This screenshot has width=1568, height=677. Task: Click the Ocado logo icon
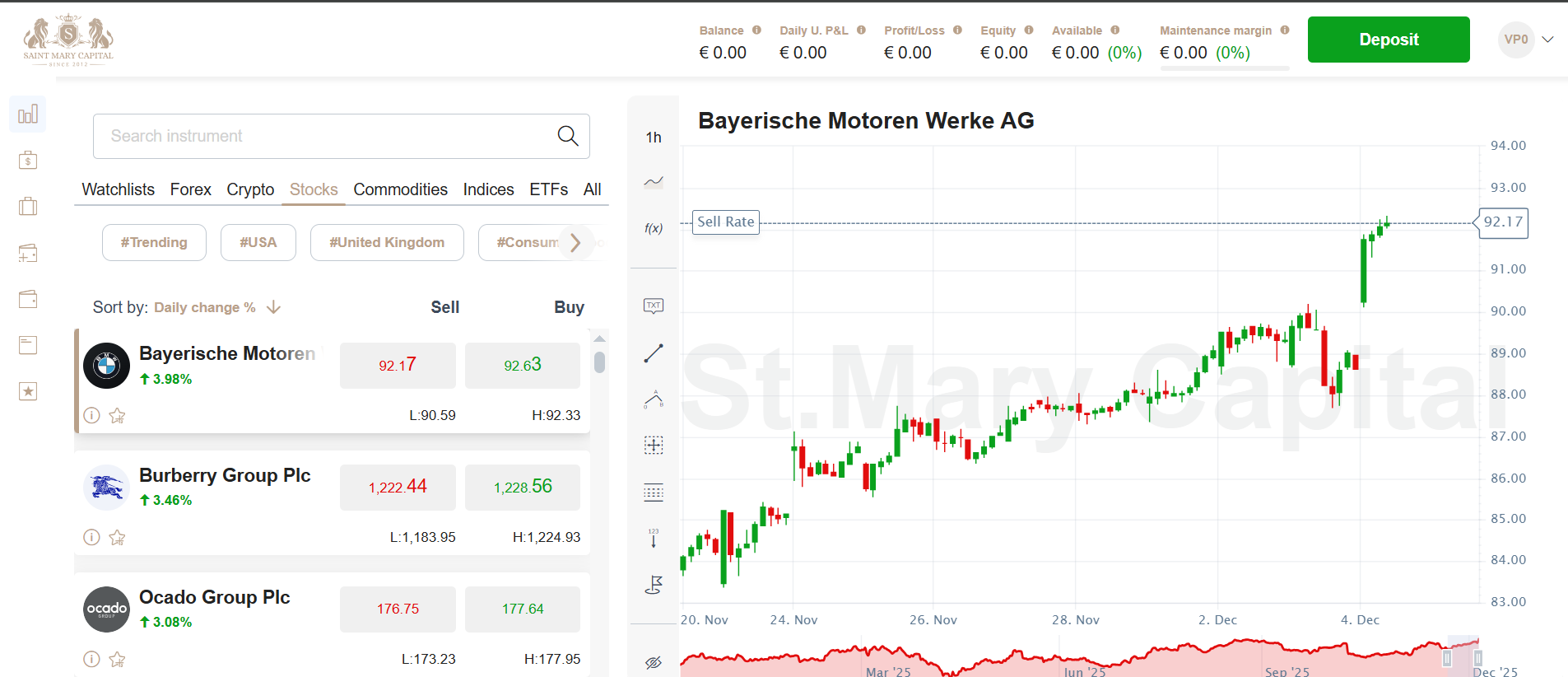tap(107, 609)
